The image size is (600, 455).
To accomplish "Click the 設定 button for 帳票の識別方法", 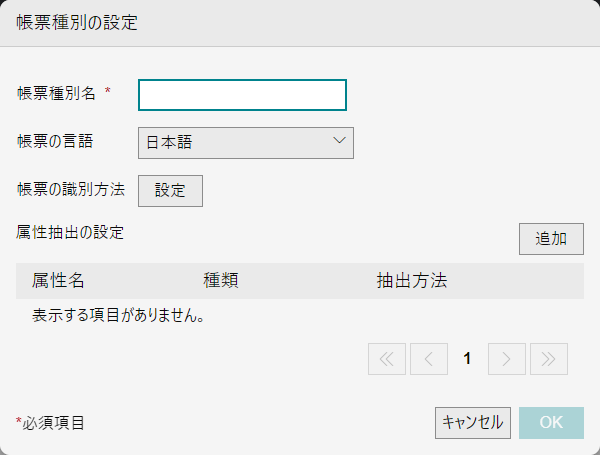I will 170,191.
